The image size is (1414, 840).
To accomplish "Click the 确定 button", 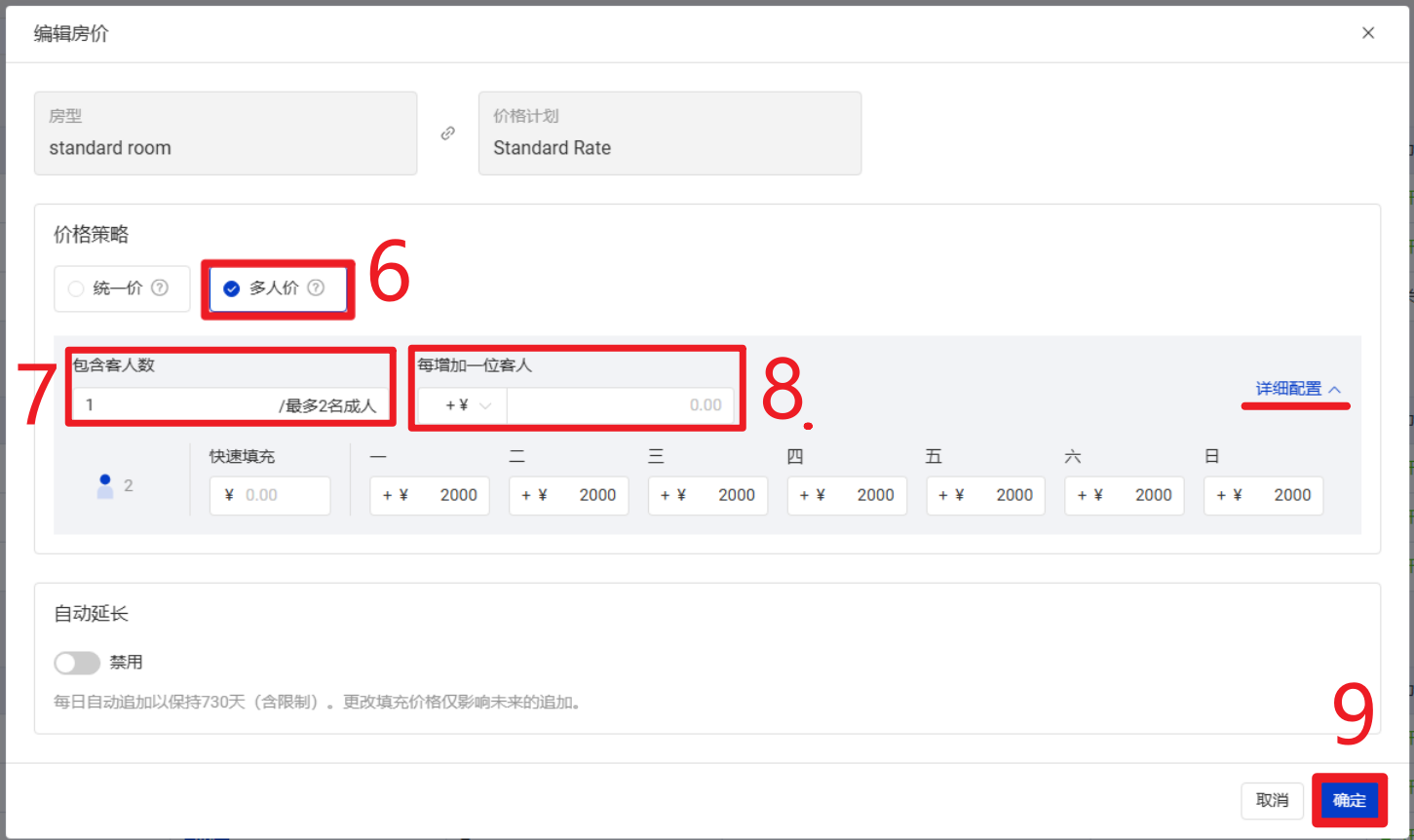I will pyautogui.click(x=1350, y=800).
